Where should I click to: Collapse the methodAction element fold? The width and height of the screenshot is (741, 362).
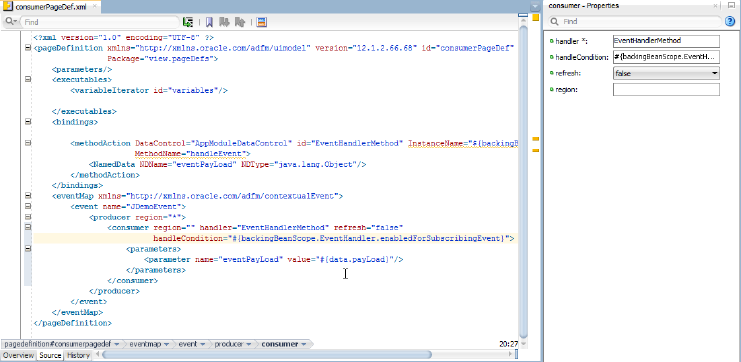[x=28, y=143]
